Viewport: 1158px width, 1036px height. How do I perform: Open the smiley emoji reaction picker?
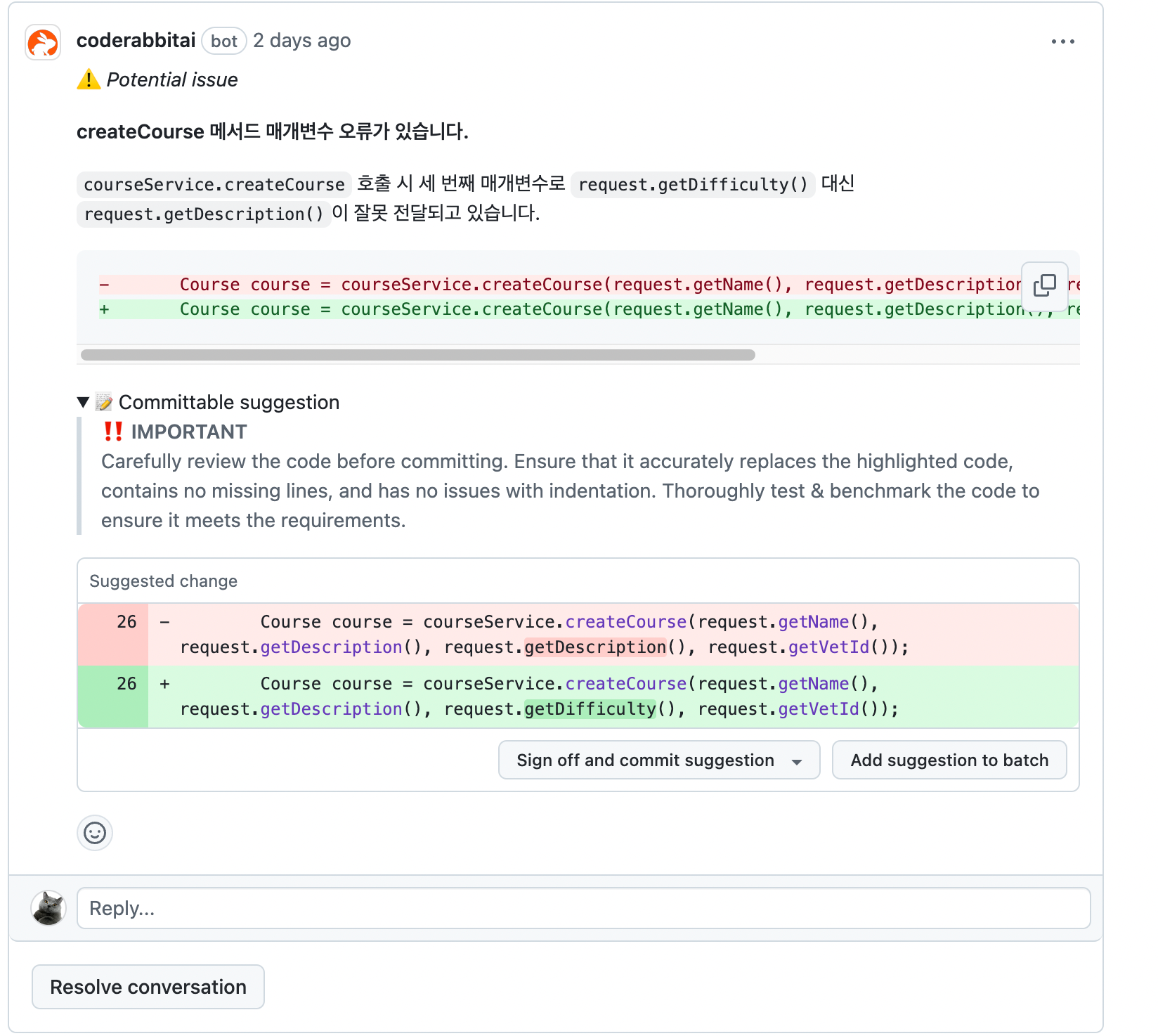94,833
